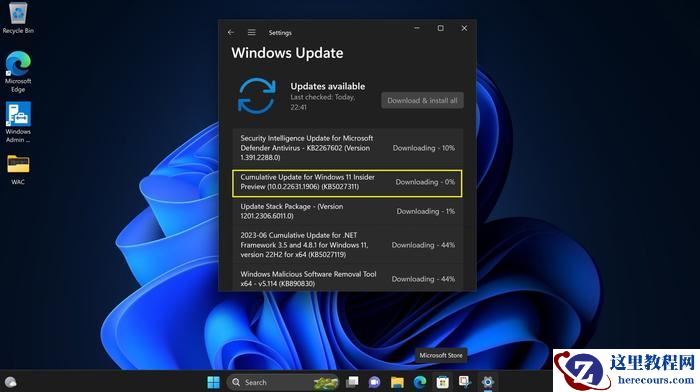
Task: Open the Recycle Bin desktop icon
Action: pyautogui.click(x=18, y=18)
